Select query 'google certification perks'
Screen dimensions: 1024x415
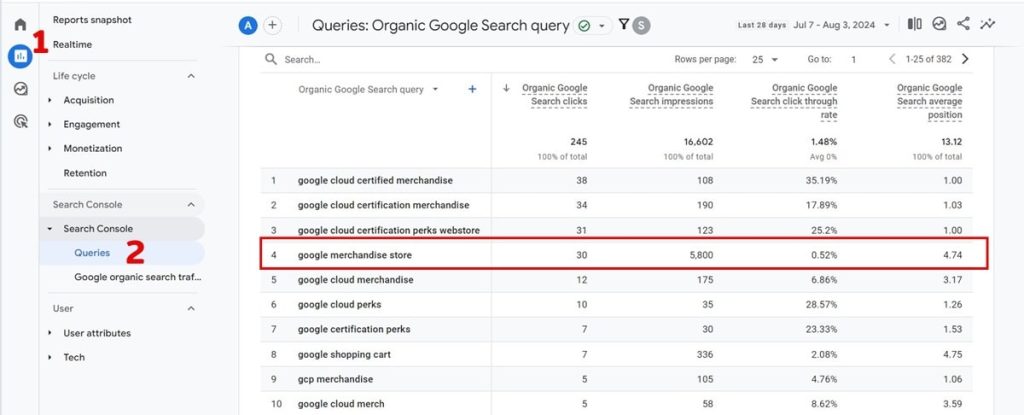pos(354,329)
